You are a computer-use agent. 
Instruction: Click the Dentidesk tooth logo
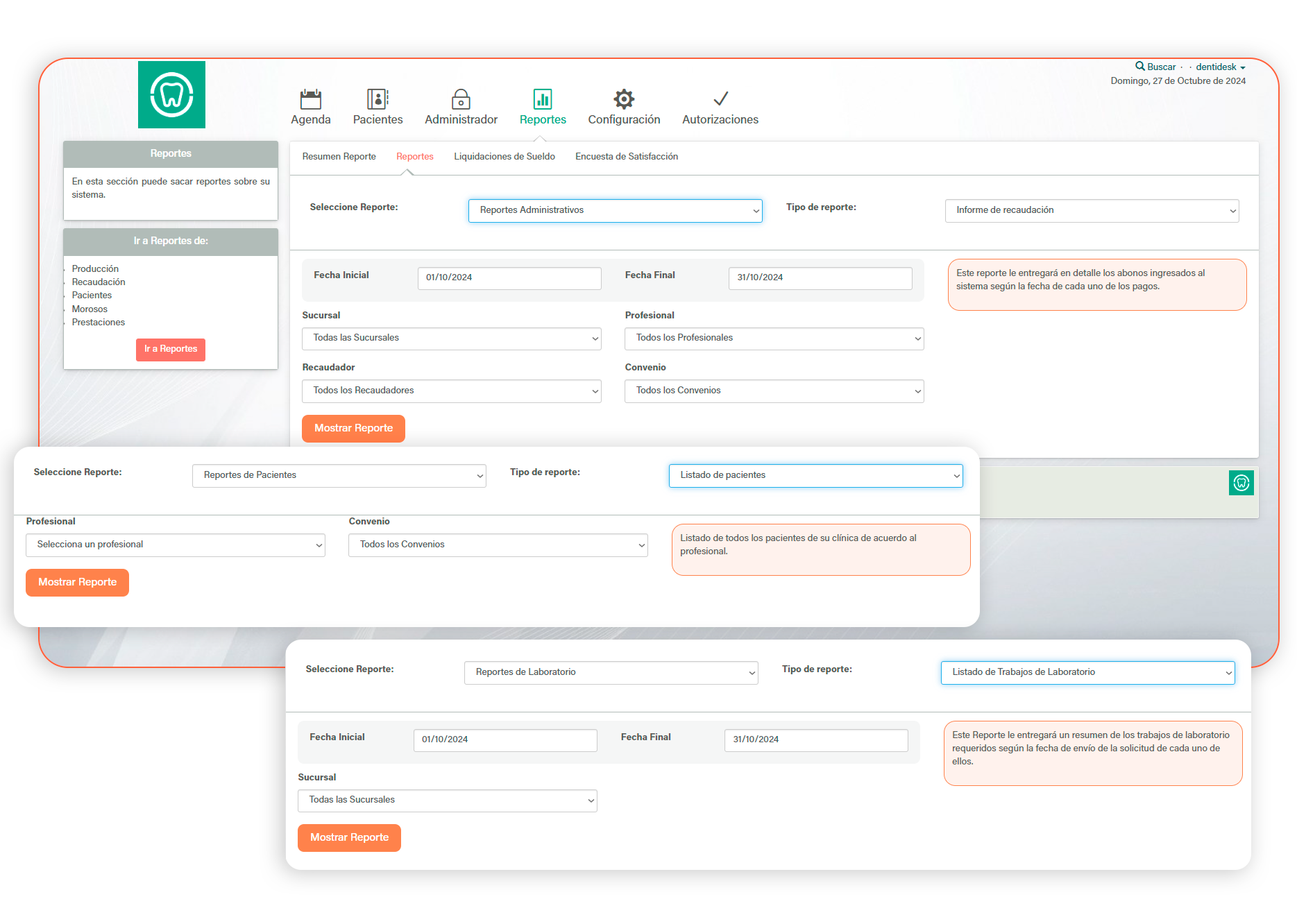pos(171,95)
